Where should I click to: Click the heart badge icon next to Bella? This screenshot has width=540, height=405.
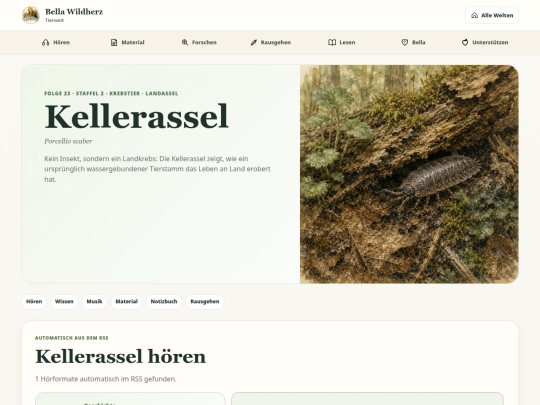405,42
